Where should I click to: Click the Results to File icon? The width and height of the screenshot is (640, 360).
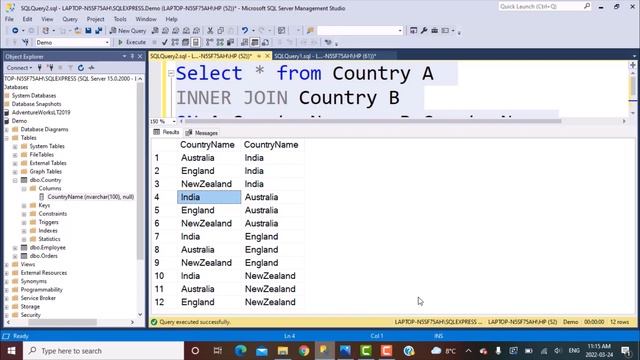click(x=265, y=42)
